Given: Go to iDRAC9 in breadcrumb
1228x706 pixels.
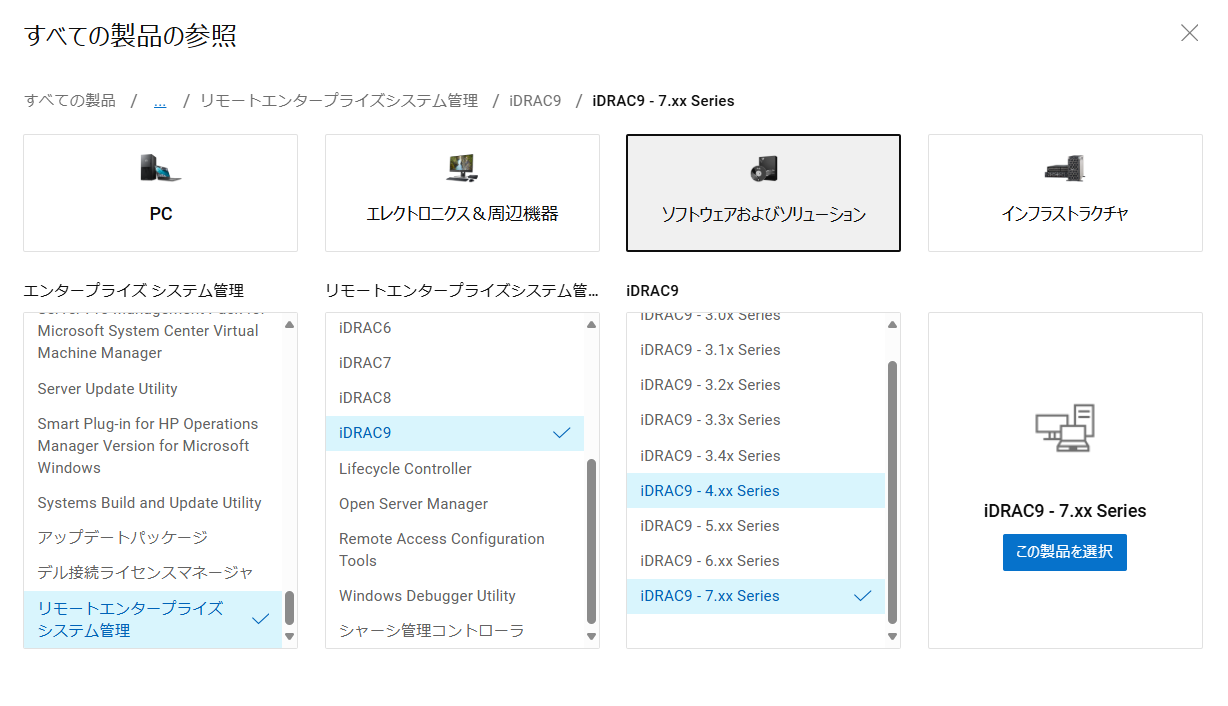Looking at the screenshot, I should 535,101.
